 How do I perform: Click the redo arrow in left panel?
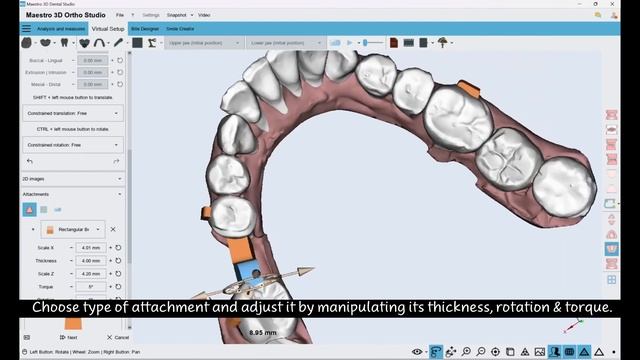(116, 161)
